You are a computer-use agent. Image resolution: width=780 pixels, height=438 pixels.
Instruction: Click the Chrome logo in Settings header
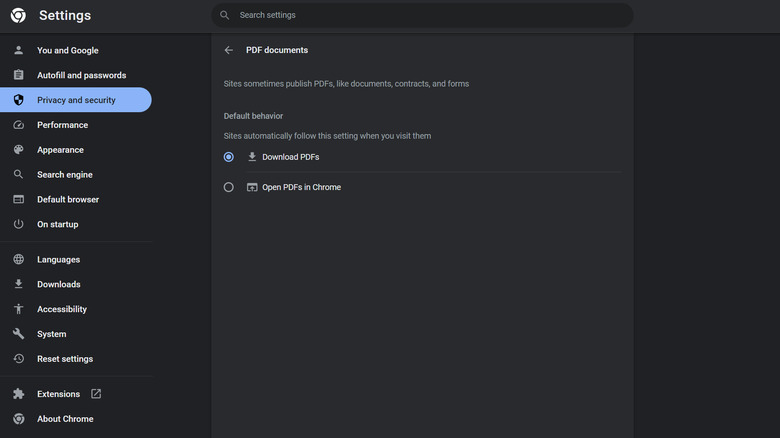point(18,16)
